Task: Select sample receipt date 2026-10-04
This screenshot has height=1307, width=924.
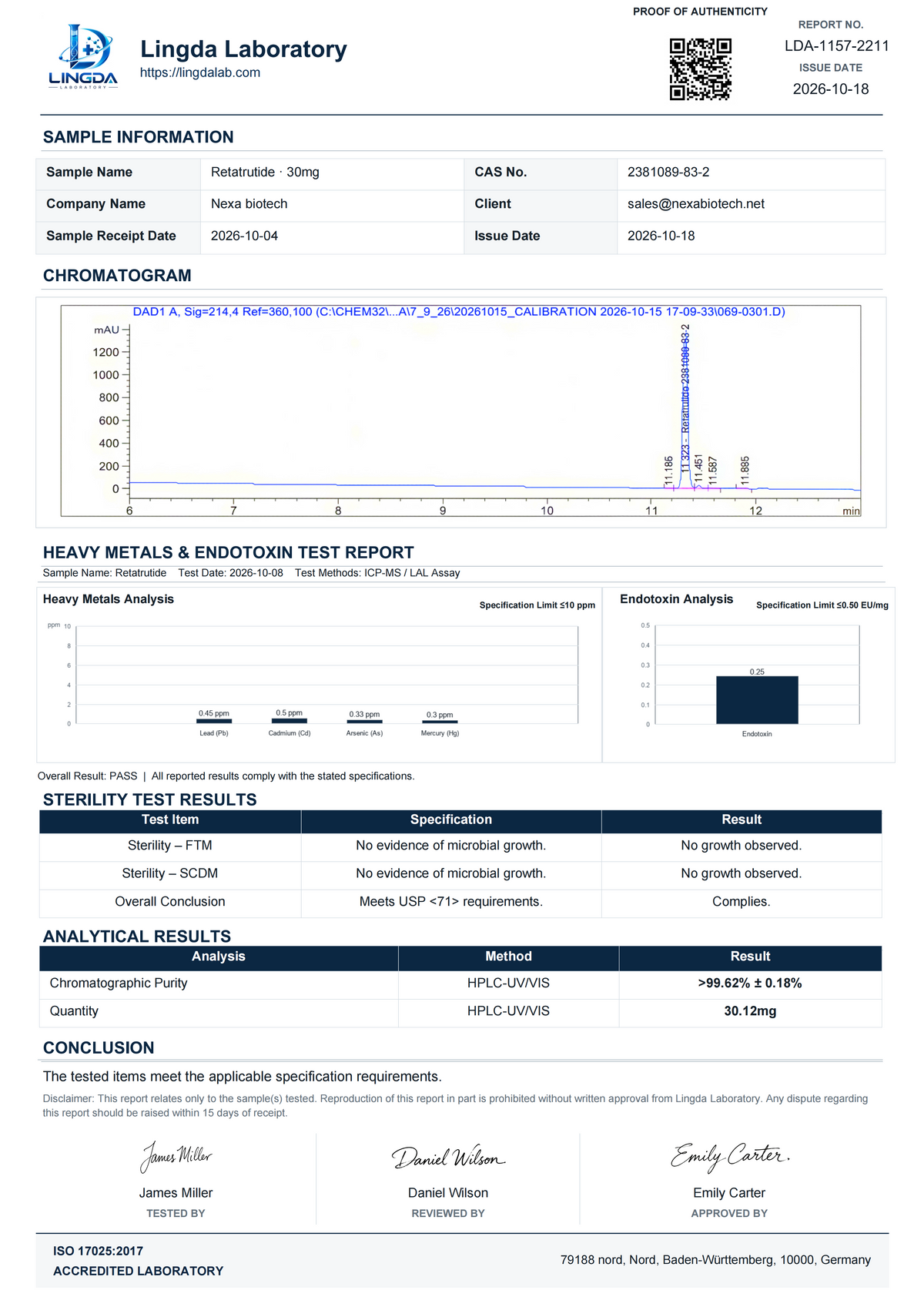Action: coord(245,236)
